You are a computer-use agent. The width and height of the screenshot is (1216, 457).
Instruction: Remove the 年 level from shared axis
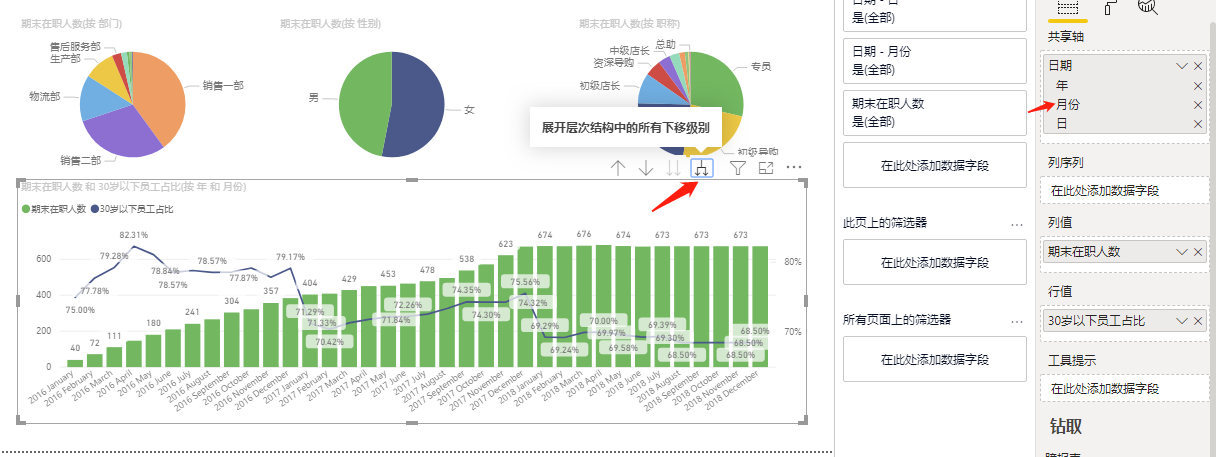click(x=1198, y=85)
